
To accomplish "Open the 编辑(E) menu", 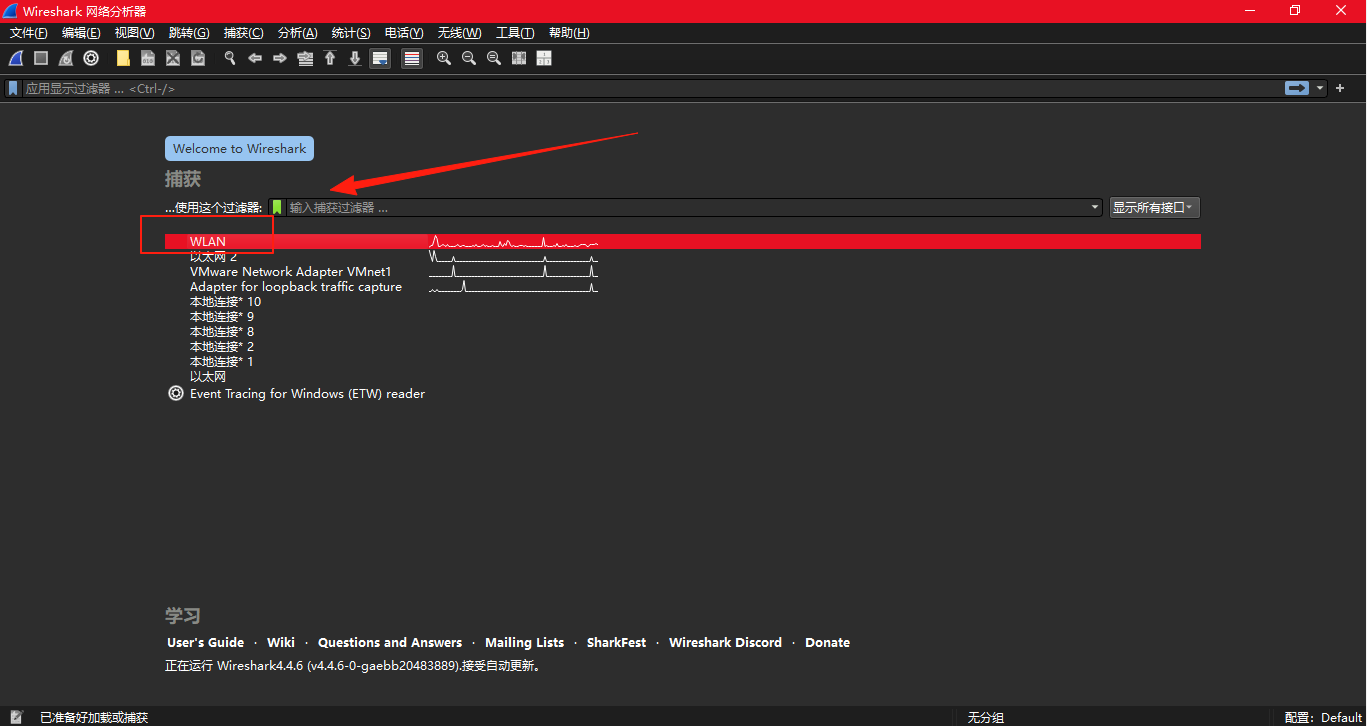I will (x=81, y=33).
